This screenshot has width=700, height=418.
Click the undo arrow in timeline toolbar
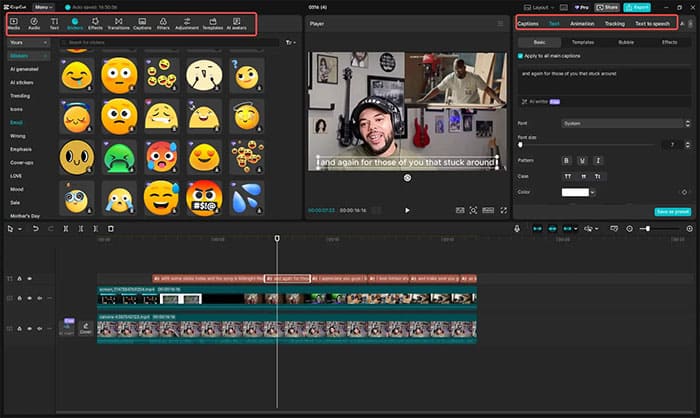coord(35,229)
